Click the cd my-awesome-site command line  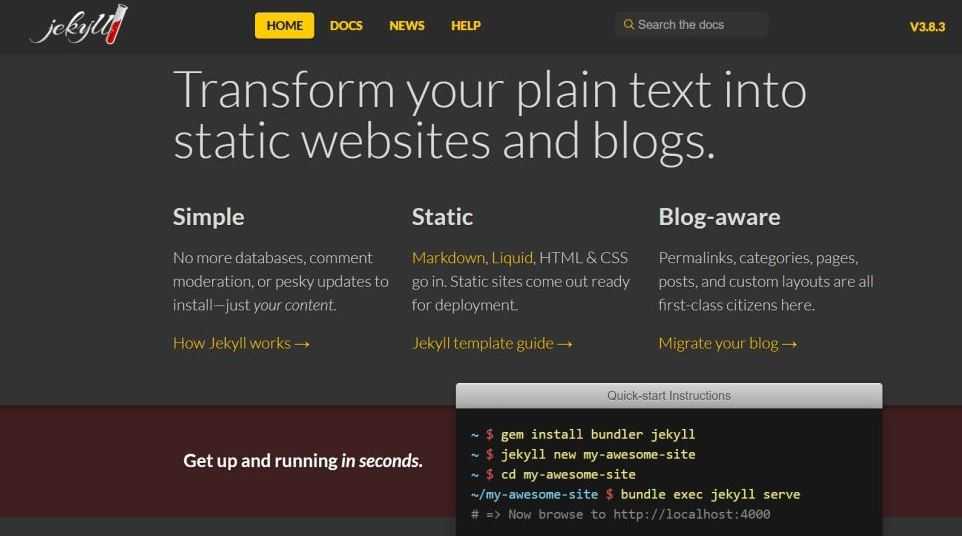point(553,474)
